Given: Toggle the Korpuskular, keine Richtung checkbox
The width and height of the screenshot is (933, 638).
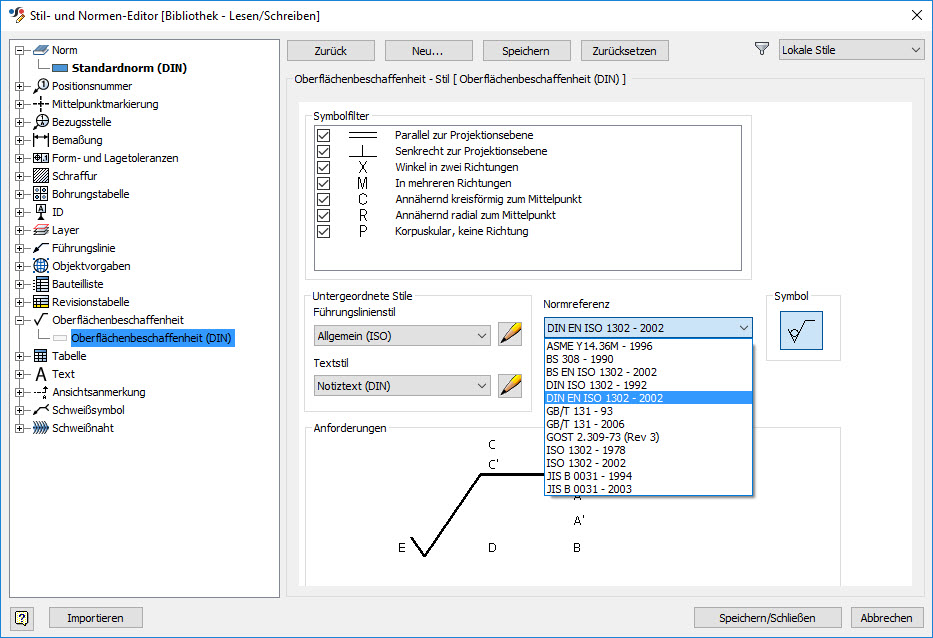Looking at the screenshot, I should tap(322, 231).
